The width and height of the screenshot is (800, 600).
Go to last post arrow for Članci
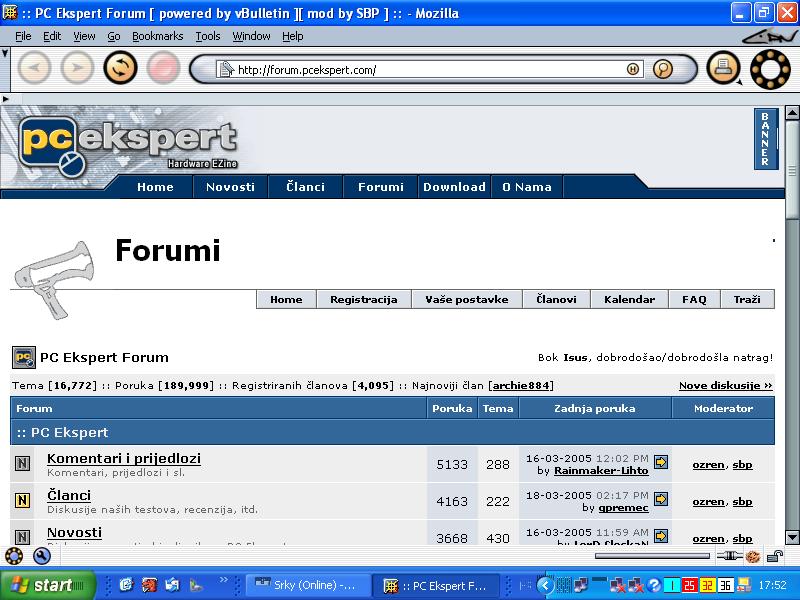pos(661,498)
